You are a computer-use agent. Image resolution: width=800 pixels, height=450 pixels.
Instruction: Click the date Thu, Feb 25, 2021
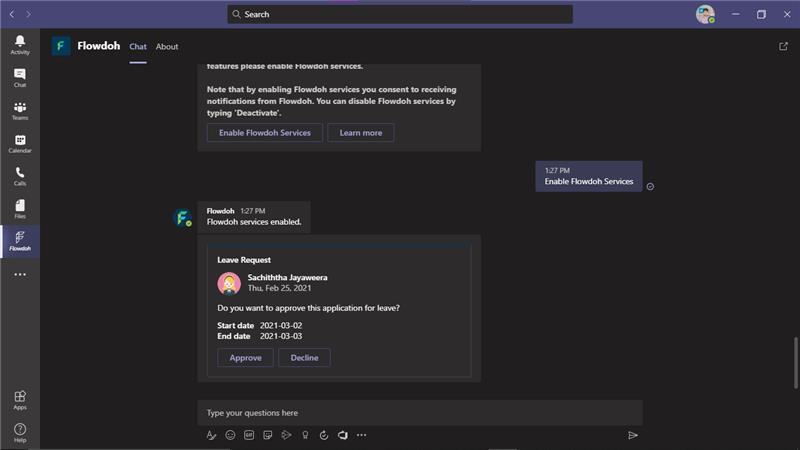[x=280, y=288]
